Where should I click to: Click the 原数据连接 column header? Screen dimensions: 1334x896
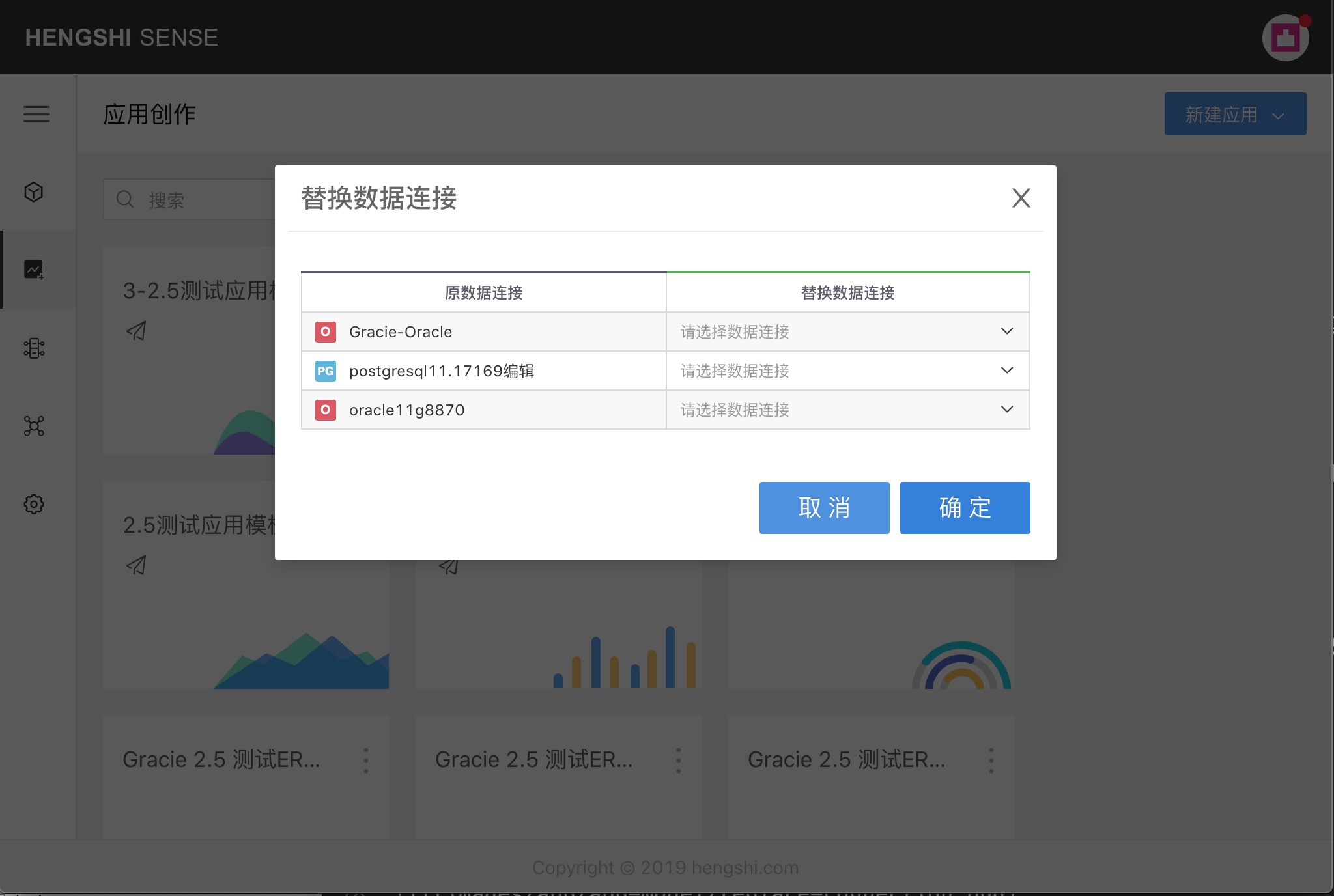(483, 292)
